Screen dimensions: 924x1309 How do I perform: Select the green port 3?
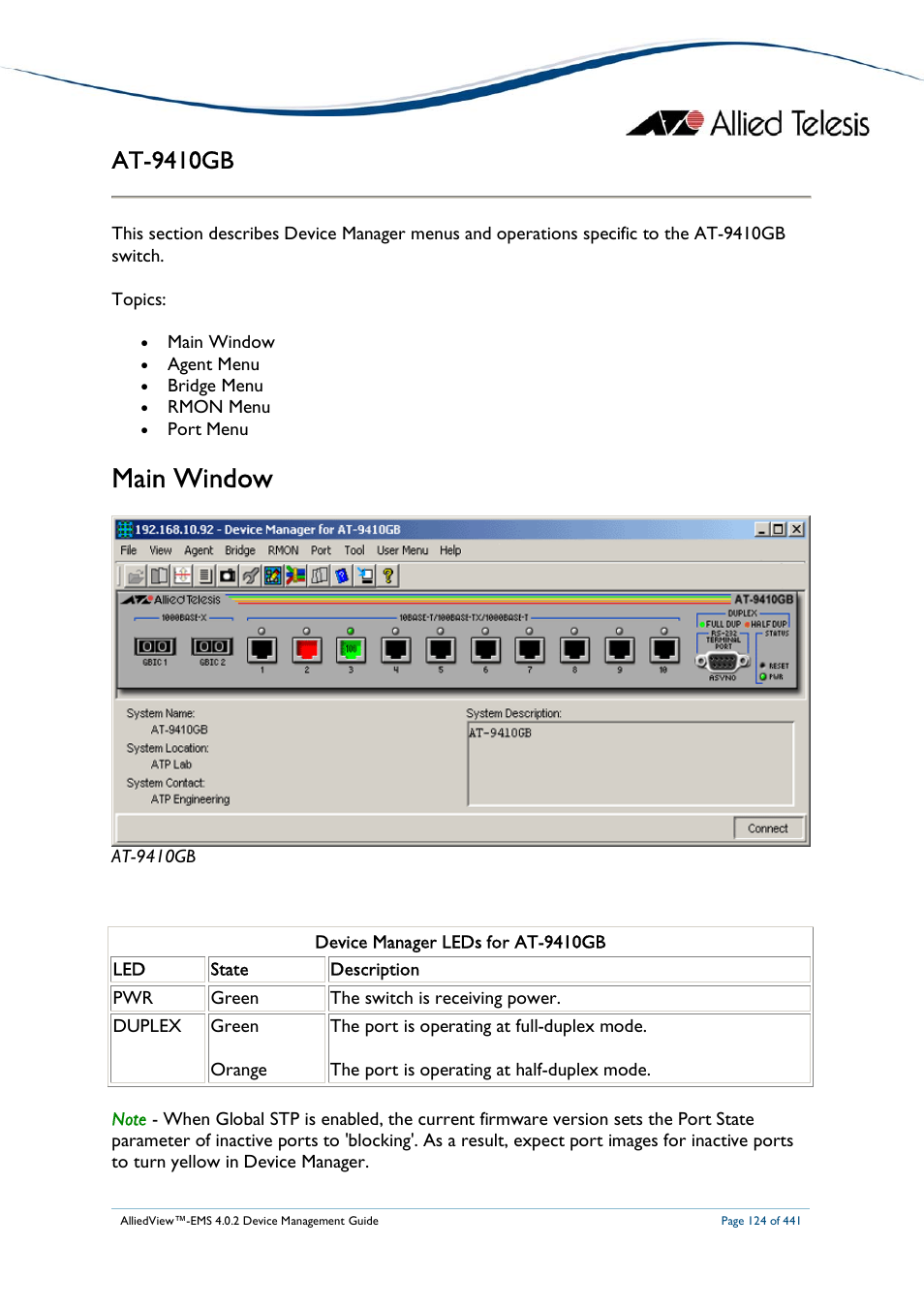click(351, 649)
